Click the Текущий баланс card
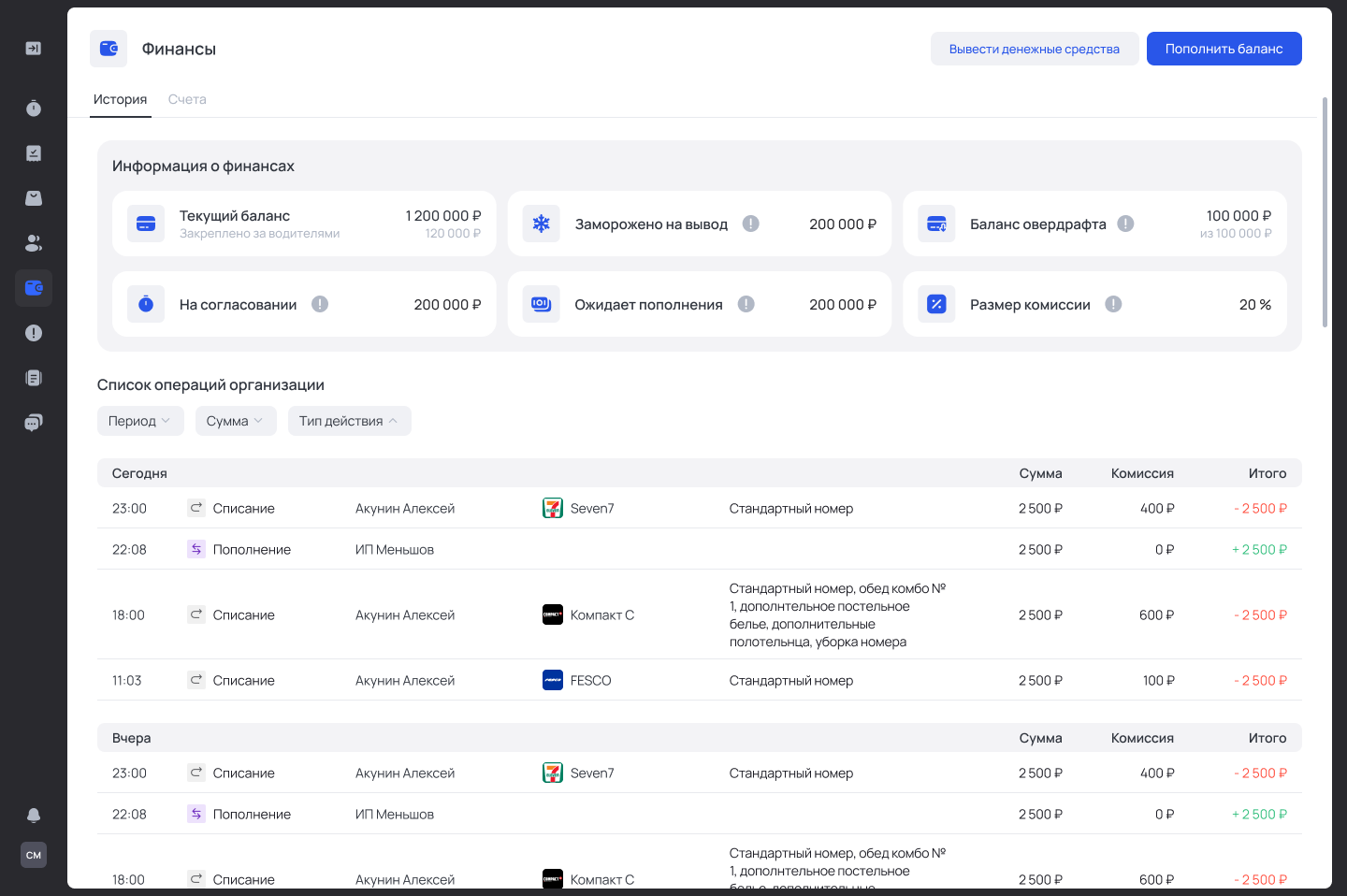The height and width of the screenshot is (896, 1347). 304,224
